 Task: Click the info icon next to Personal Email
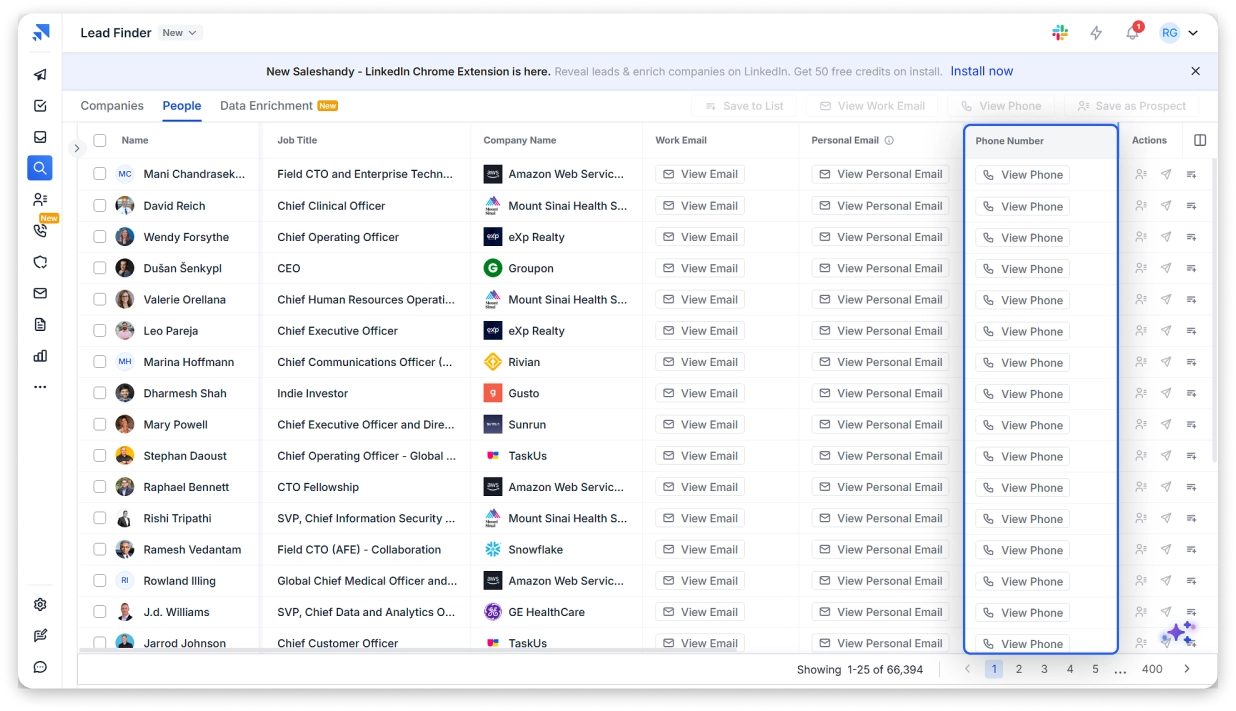889,140
